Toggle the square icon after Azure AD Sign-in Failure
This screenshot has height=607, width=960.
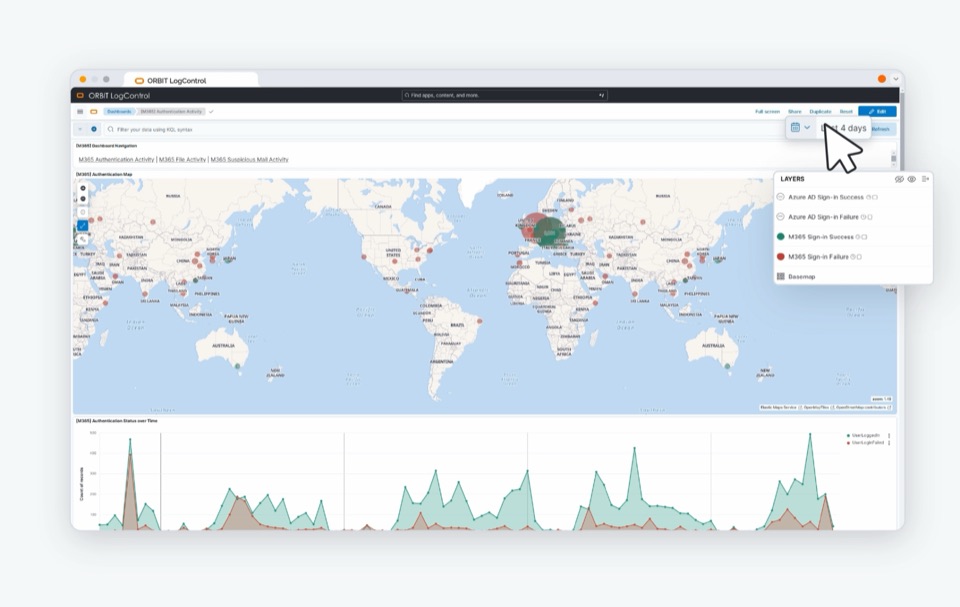coord(869,217)
